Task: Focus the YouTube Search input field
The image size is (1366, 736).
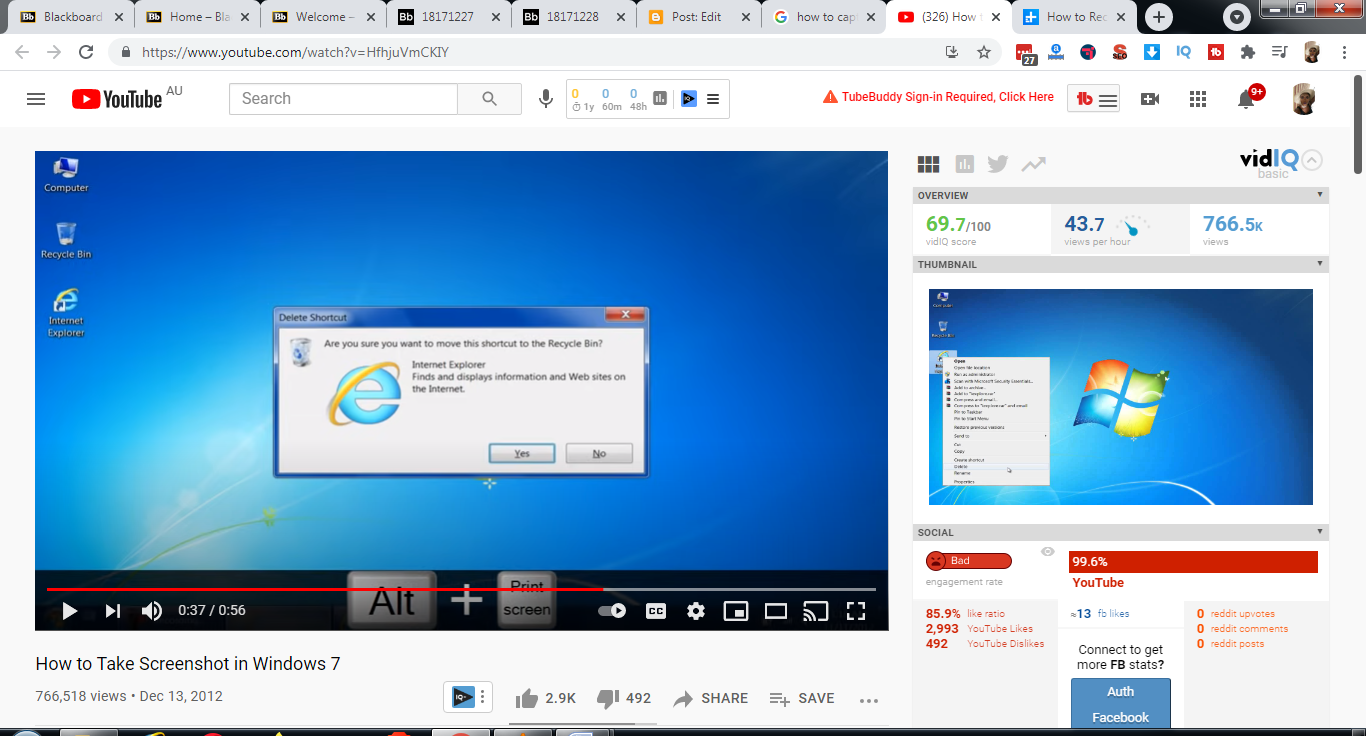Action: [x=344, y=99]
